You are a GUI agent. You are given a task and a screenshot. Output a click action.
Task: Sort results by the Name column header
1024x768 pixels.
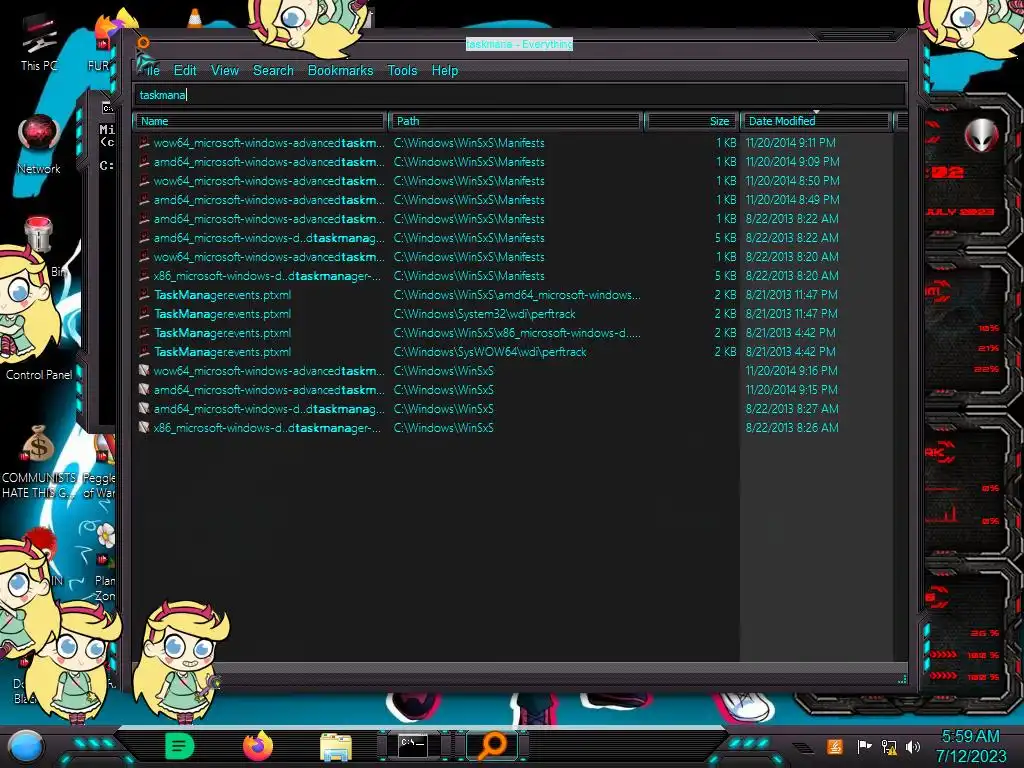(259, 121)
